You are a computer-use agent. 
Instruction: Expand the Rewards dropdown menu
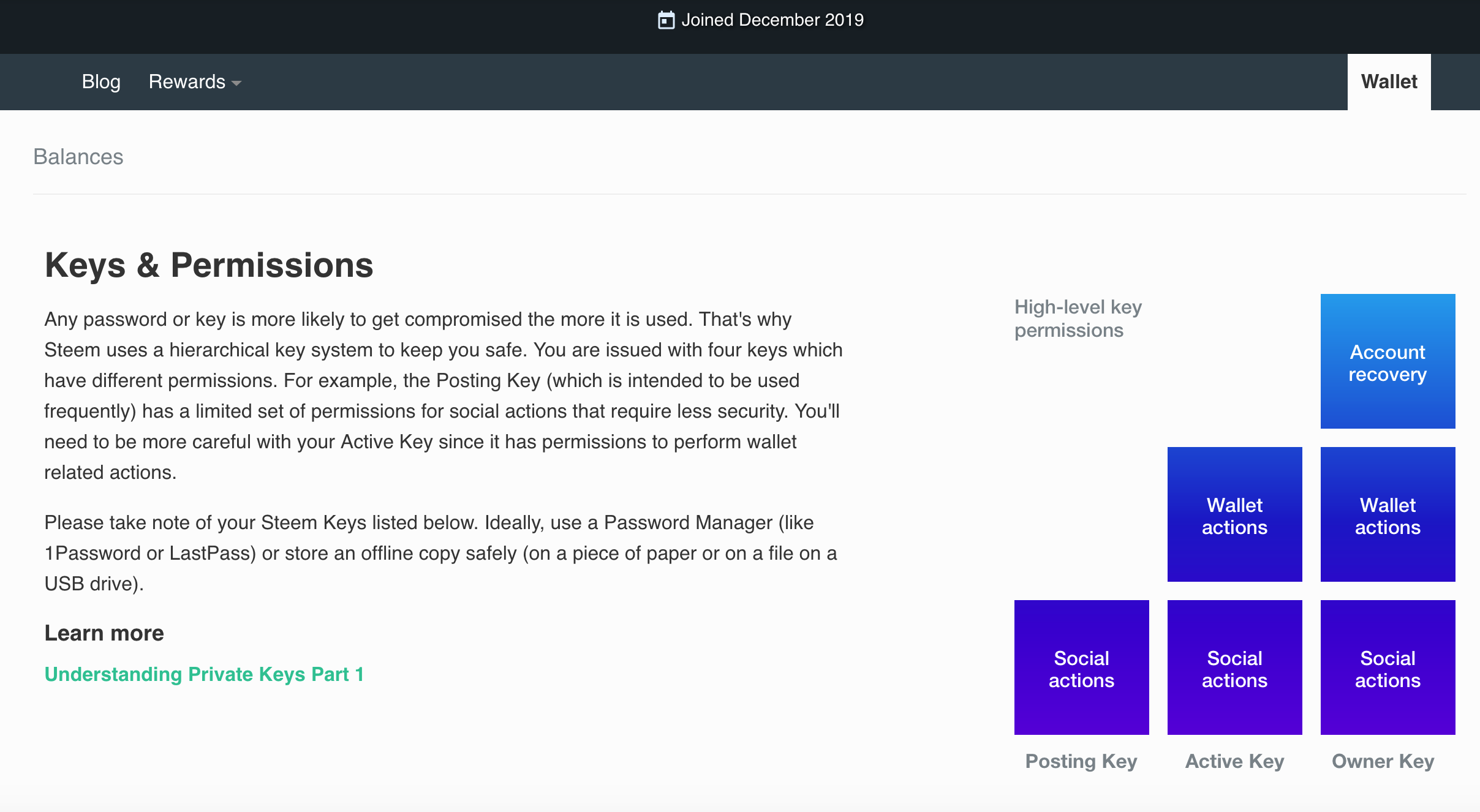click(x=195, y=81)
